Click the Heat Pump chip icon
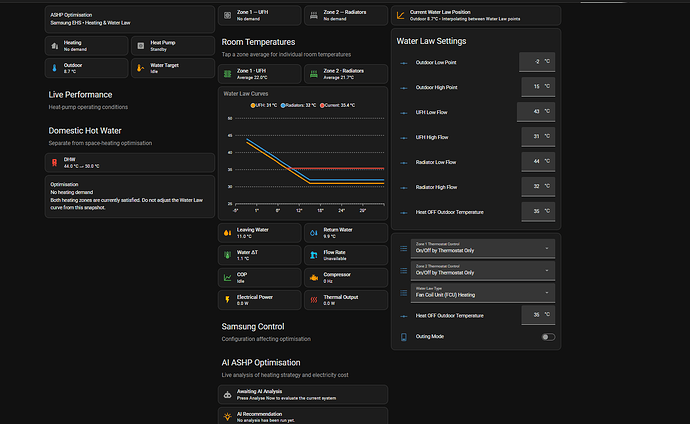Image resolution: width=690 pixels, height=424 pixels. click(x=141, y=46)
